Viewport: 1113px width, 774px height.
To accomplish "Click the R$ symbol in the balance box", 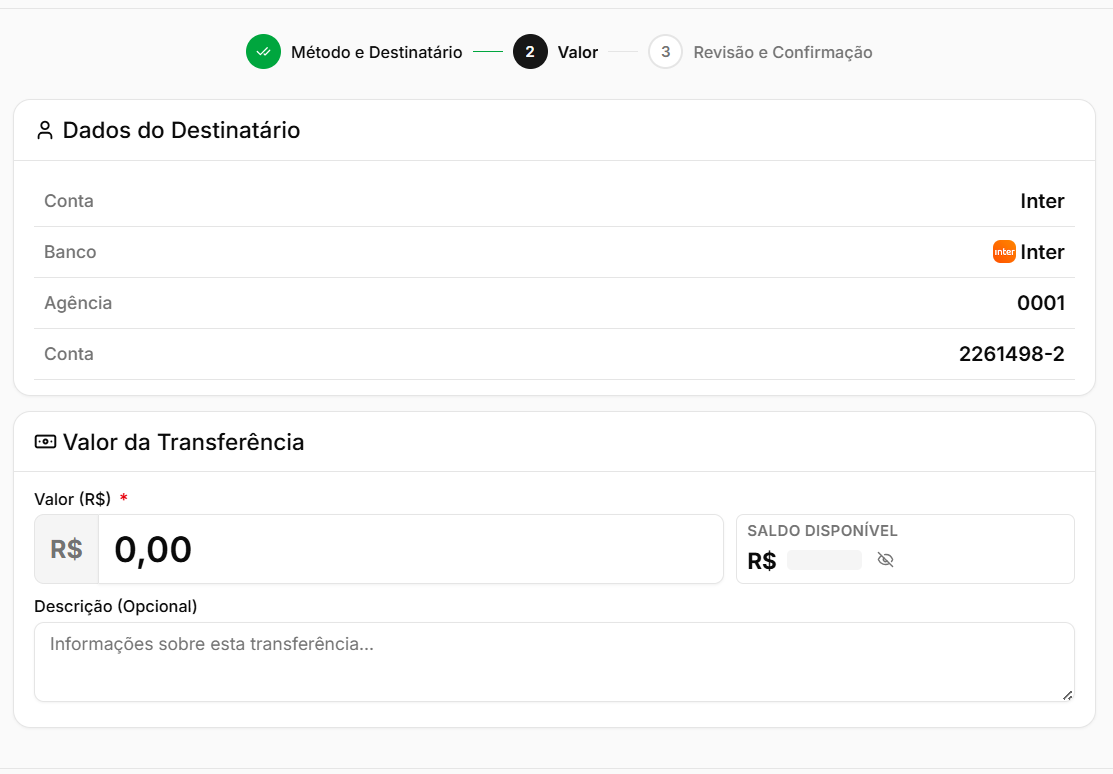I will coord(762,561).
